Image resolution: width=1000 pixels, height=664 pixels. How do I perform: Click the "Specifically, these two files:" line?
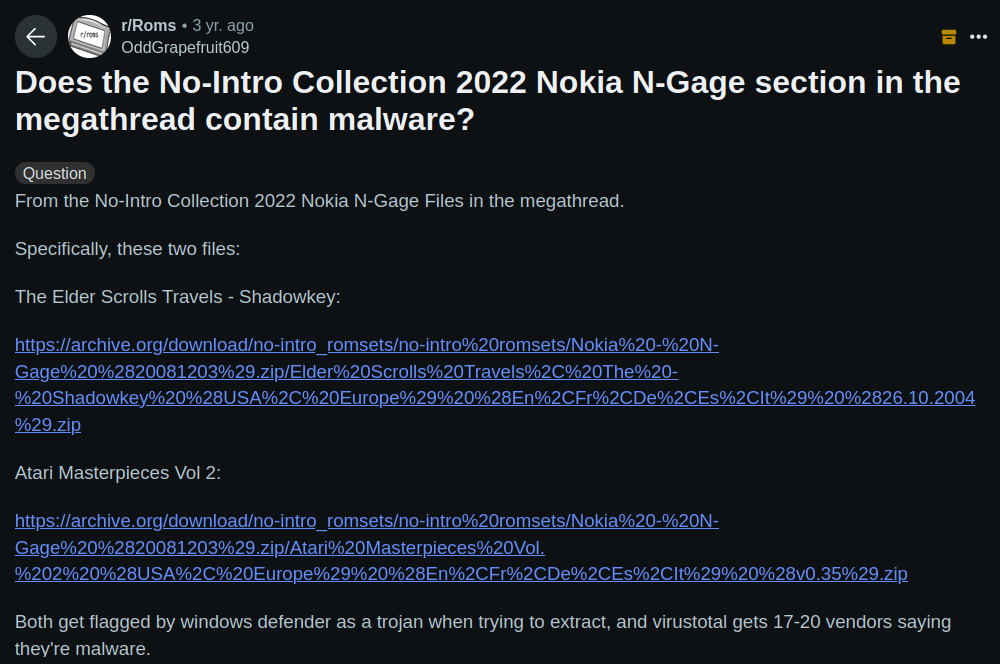click(x=128, y=249)
